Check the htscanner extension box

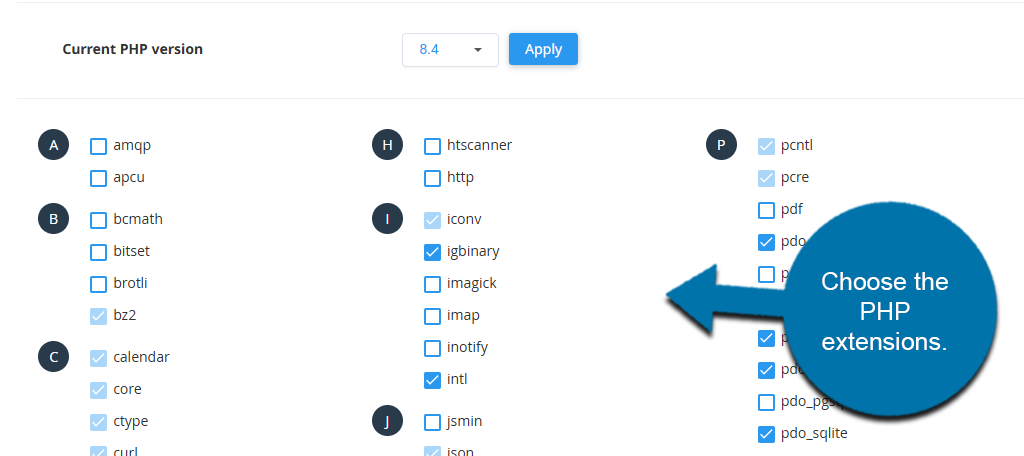tap(432, 147)
